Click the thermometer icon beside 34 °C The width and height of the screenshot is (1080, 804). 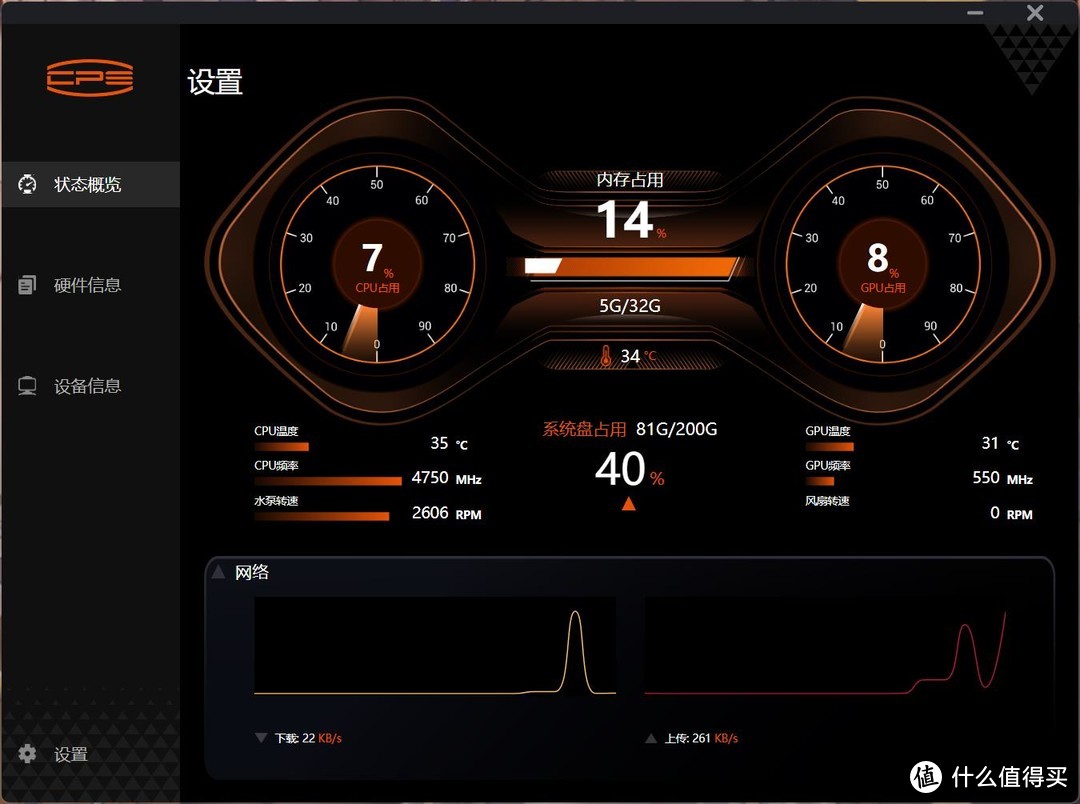click(x=605, y=355)
